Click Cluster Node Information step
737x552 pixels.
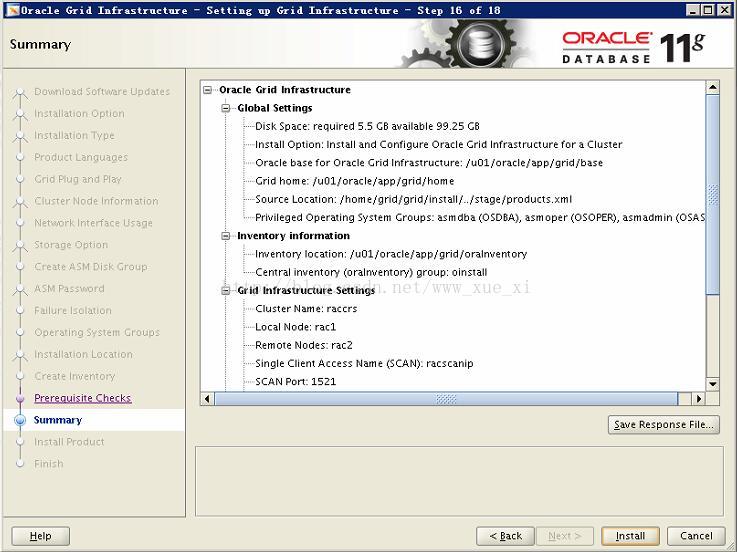click(x=96, y=201)
